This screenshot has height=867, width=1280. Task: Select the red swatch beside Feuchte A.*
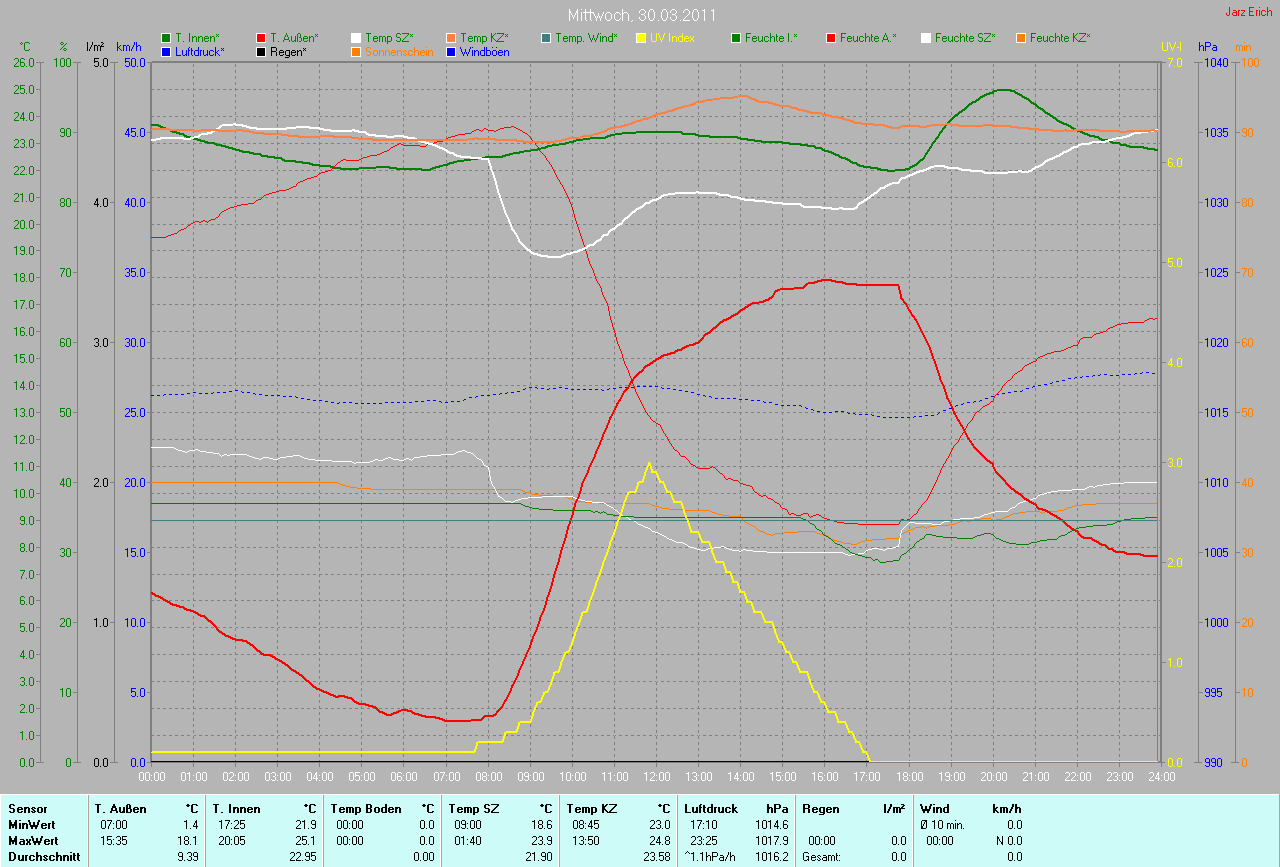(831, 38)
